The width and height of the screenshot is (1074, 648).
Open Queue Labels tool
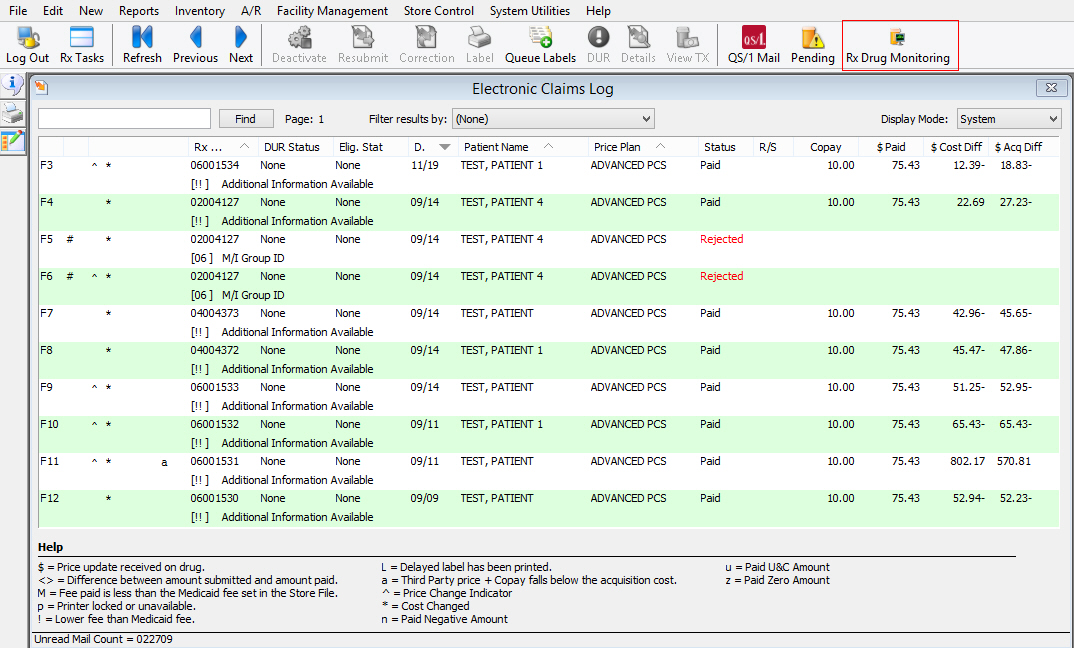[x=540, y=45]
